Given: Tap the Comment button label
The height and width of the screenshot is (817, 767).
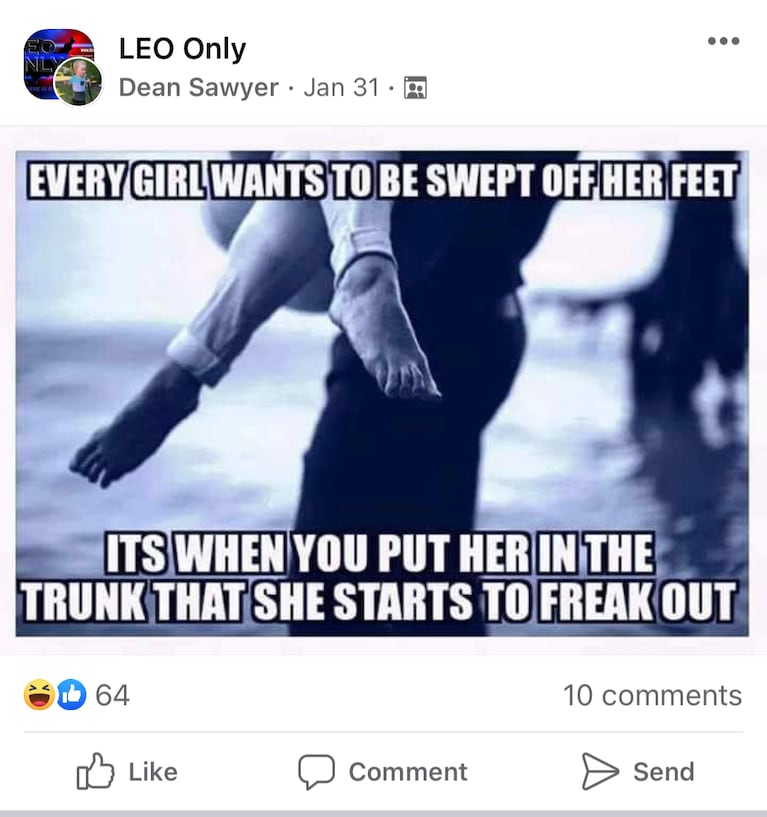Looking at the screenshot, I should pyautogui.click(x=408, y=772).
